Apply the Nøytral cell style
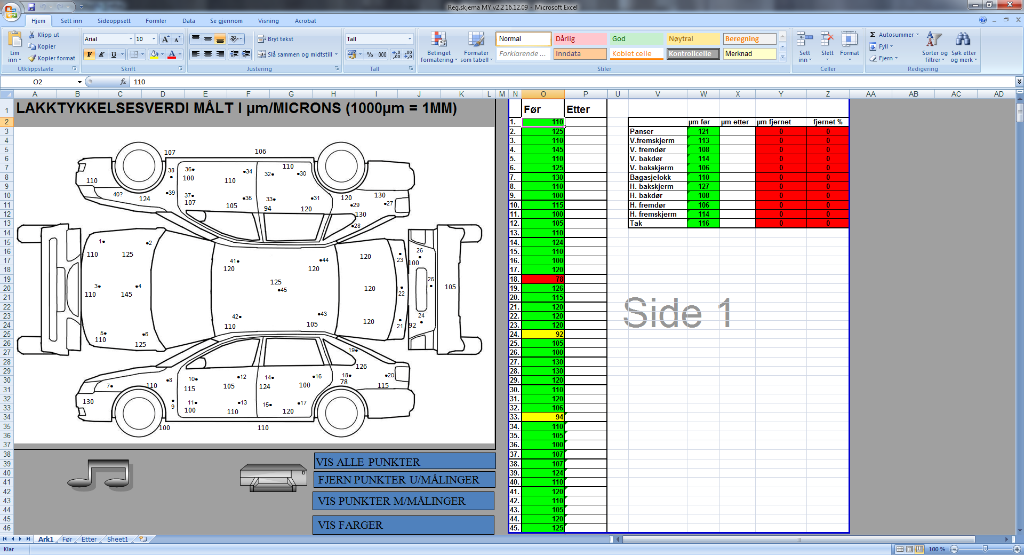 [692, 39]
